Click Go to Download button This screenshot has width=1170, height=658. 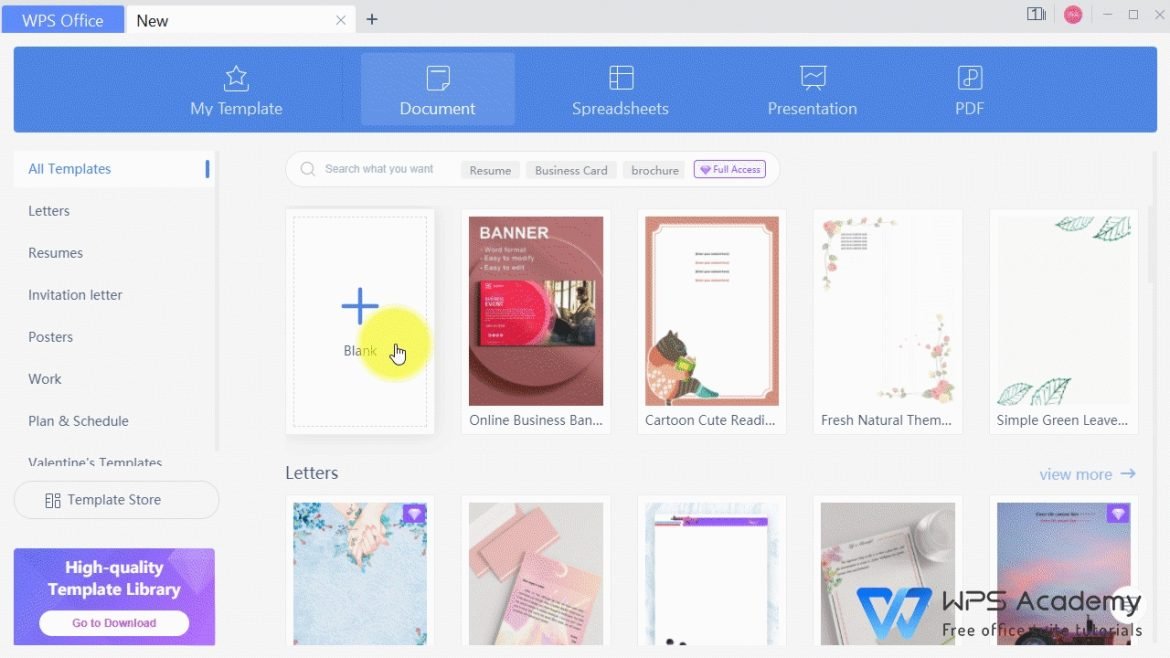pyautogui.click(x=114, y=622)
